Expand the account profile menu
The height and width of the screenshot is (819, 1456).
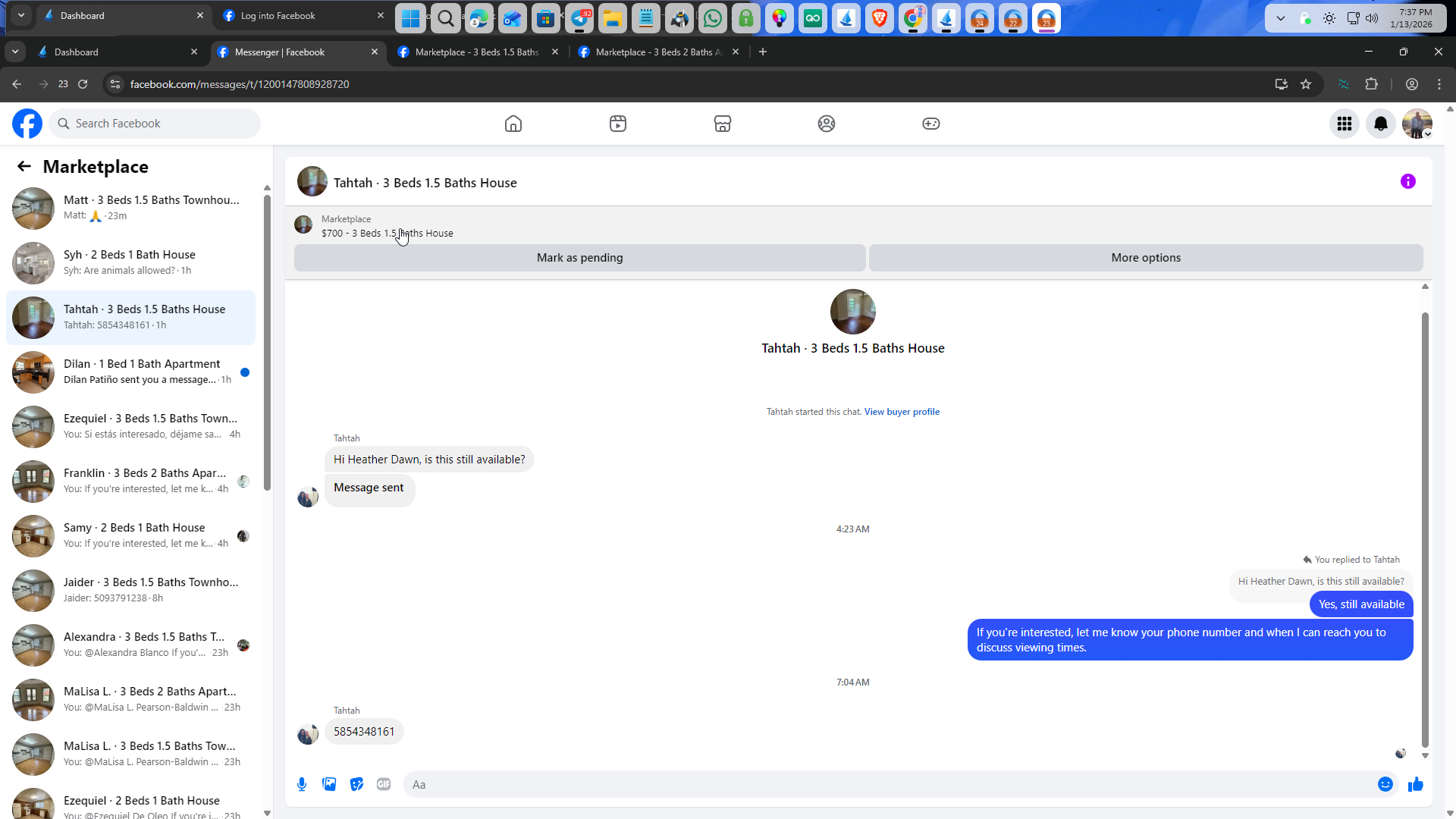pos(1417,124)
